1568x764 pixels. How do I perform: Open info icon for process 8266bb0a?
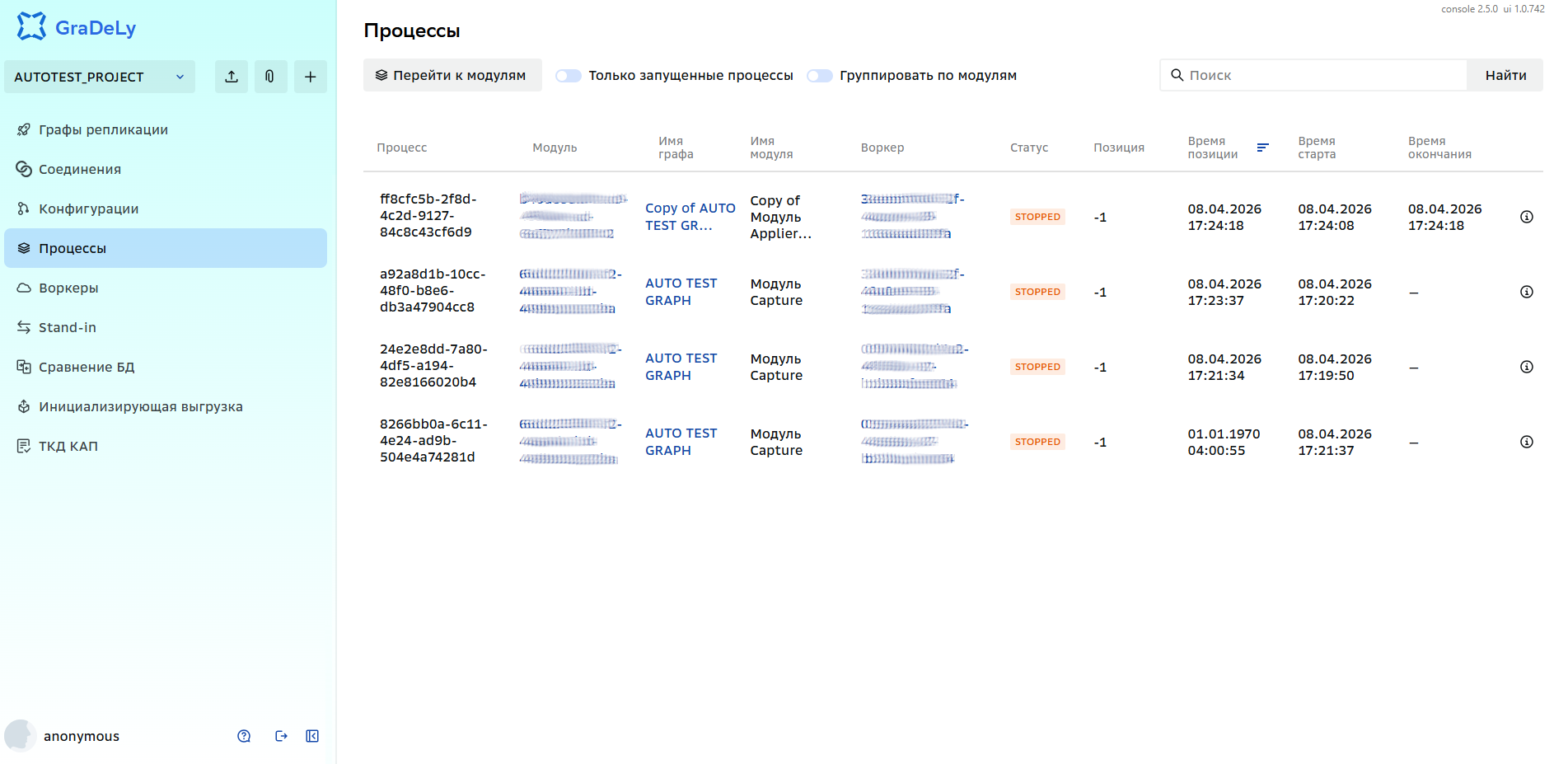coord(1527,442)
